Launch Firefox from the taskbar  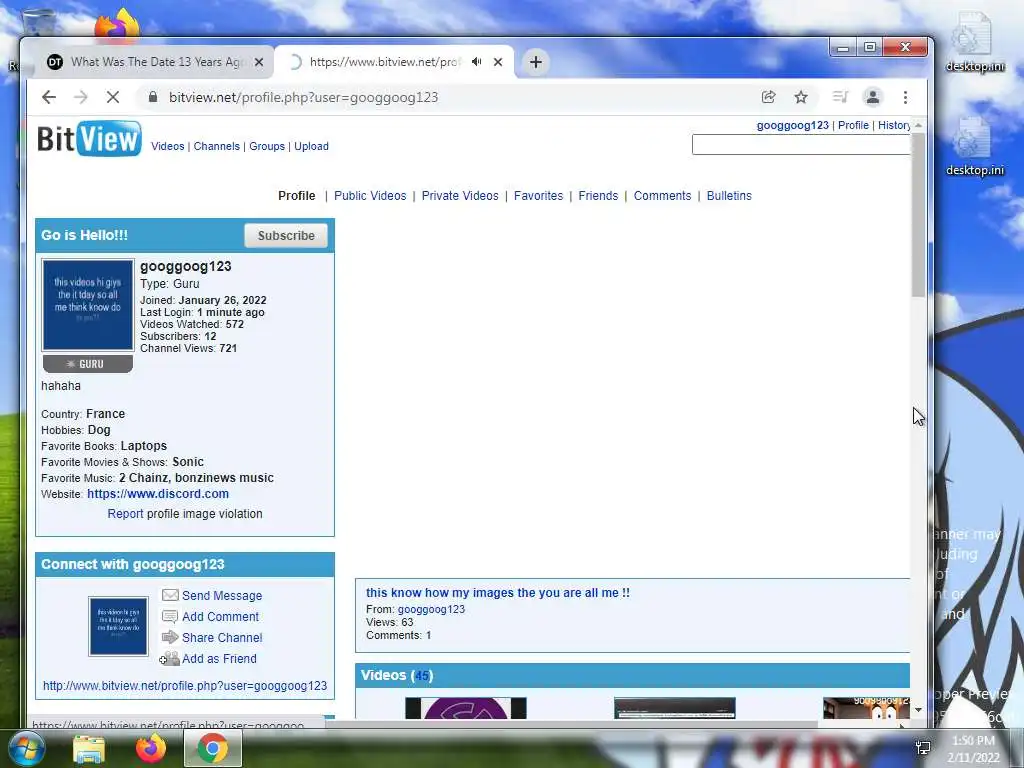tap(151, 749)
